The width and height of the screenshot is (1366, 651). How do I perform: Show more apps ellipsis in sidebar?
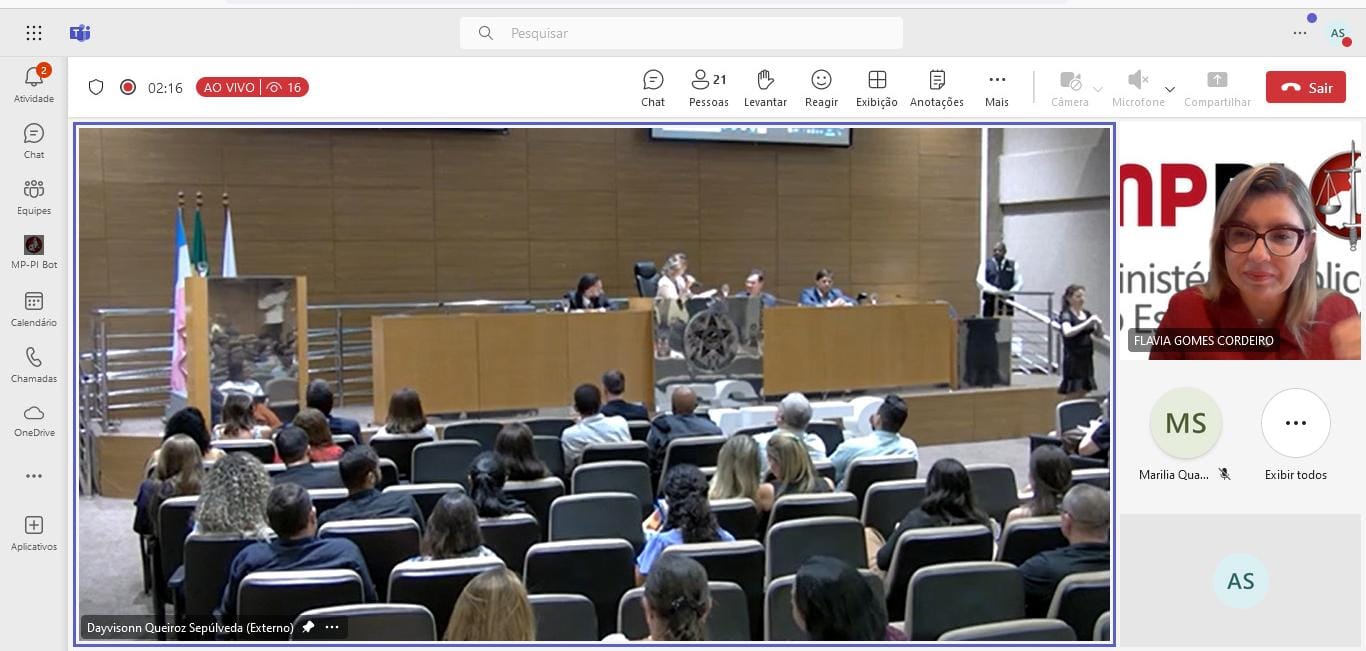tap(34, 476)
